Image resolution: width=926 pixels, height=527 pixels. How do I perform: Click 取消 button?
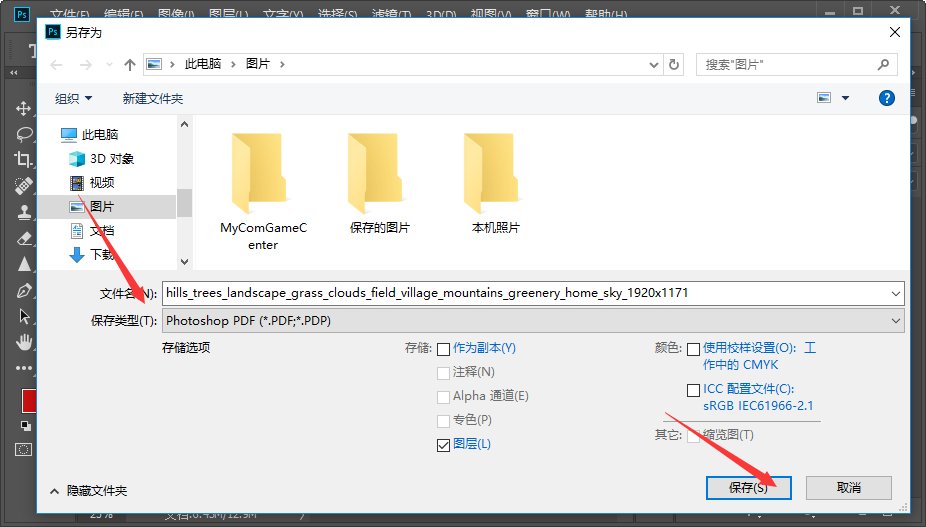[849, 487]
